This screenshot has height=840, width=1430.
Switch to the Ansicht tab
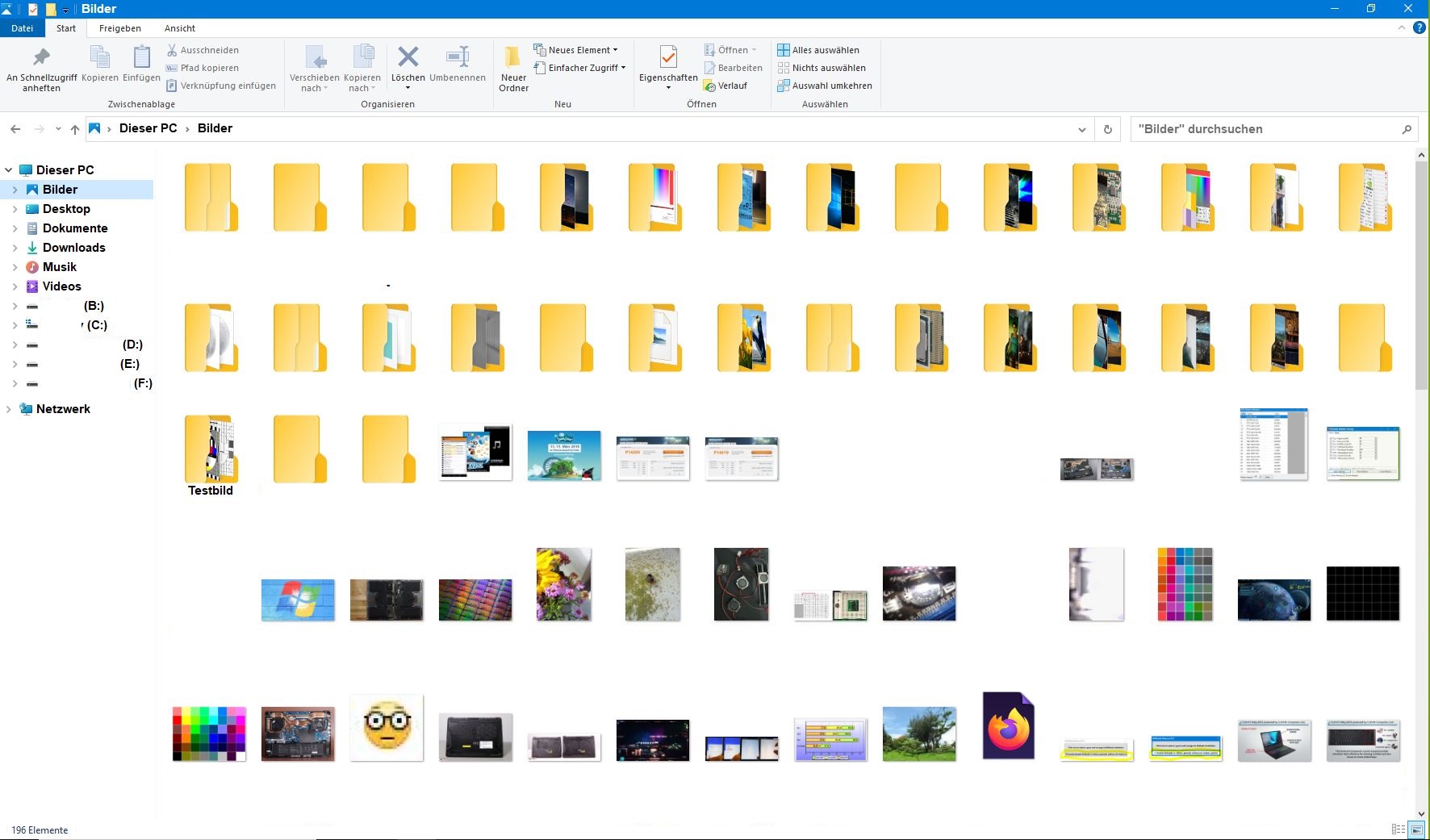(180, 28)
